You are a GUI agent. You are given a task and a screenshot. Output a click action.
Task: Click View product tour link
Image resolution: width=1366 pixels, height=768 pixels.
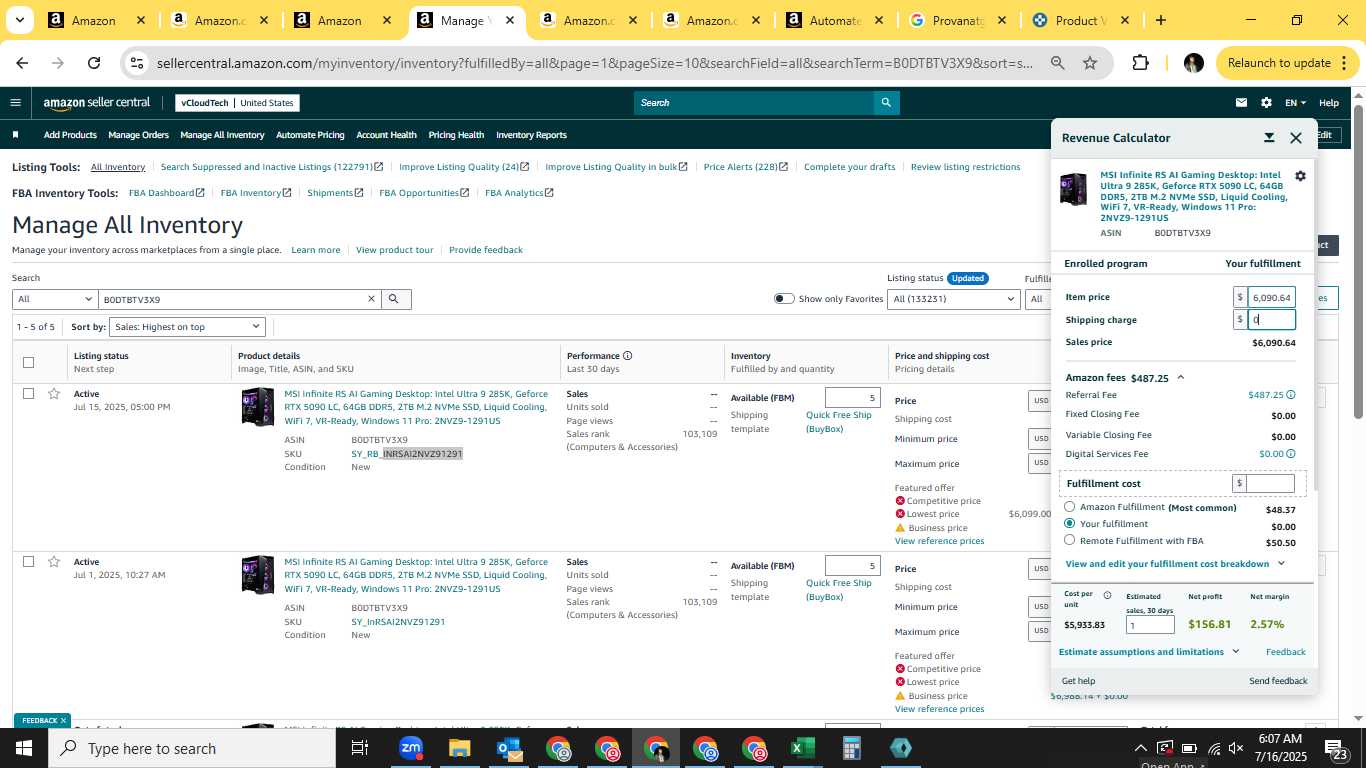[395, 250]
